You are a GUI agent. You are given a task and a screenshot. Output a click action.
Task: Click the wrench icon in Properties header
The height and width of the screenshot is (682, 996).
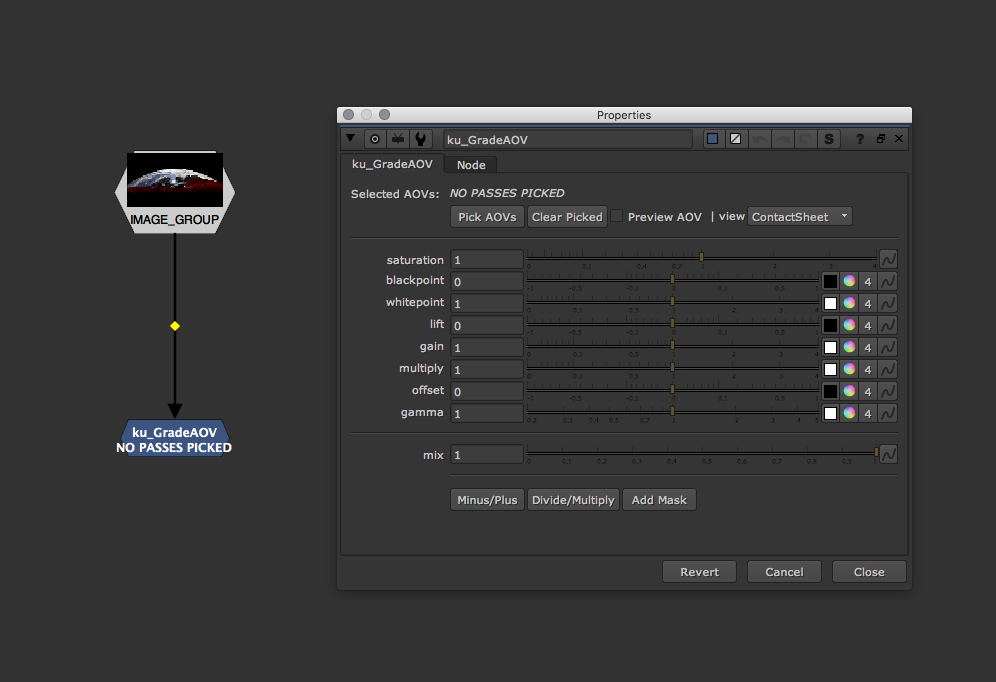click(x=421, y=139)
